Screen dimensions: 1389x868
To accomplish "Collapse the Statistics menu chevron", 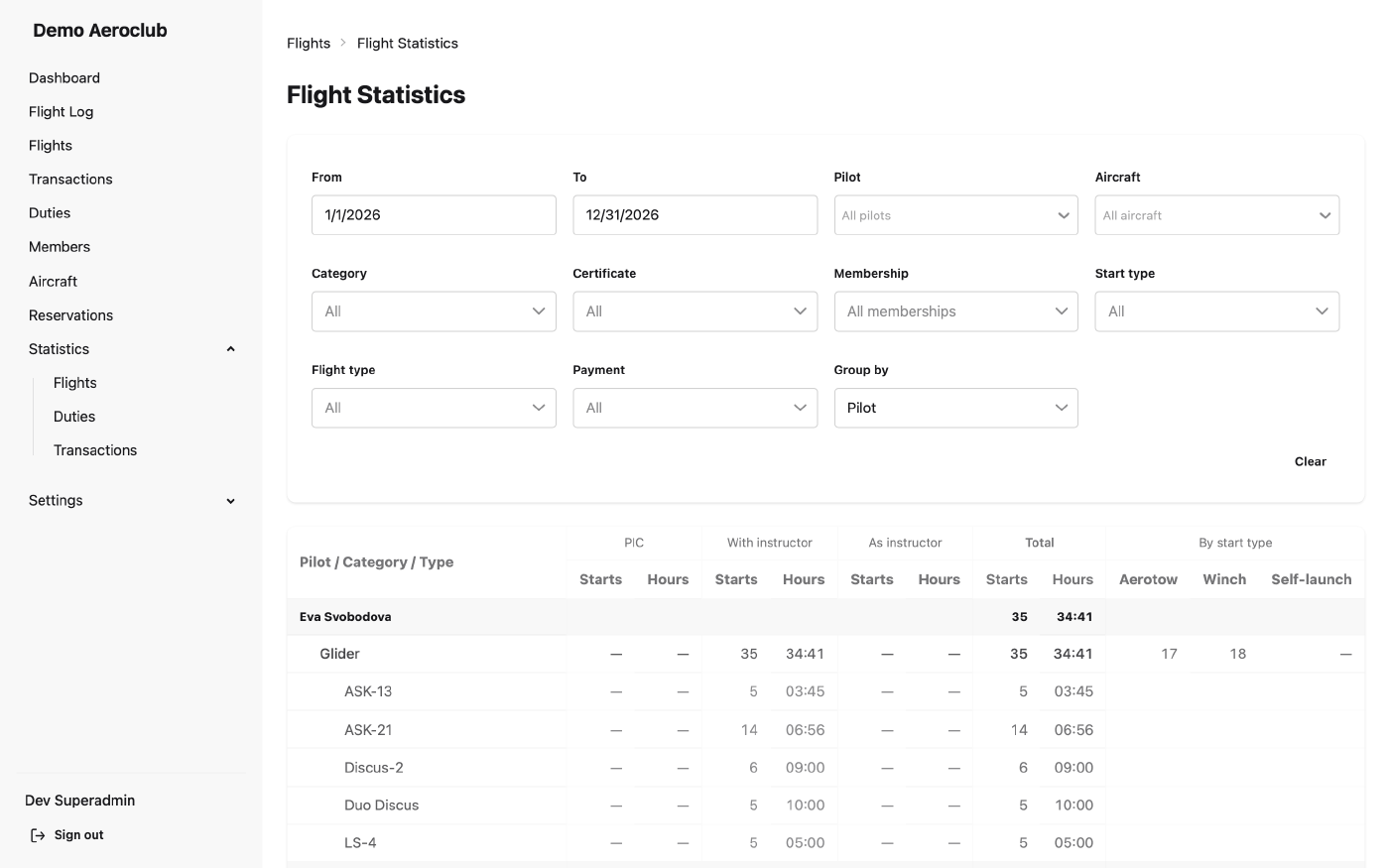I will pos(231,349).
